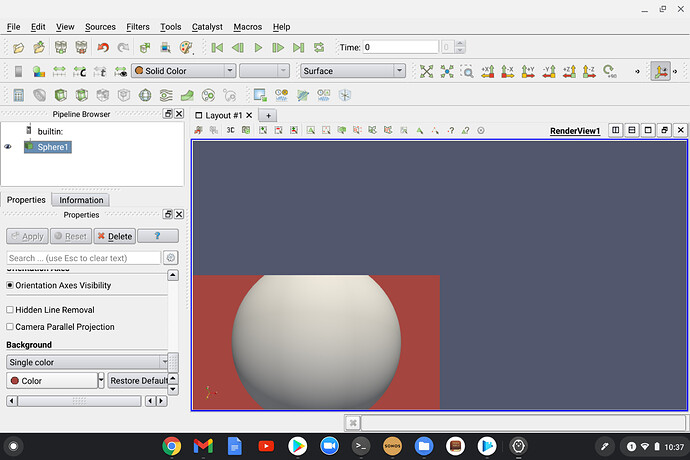Click the properties help question button
Screen dimensions: 690x460
coord(158,236)
